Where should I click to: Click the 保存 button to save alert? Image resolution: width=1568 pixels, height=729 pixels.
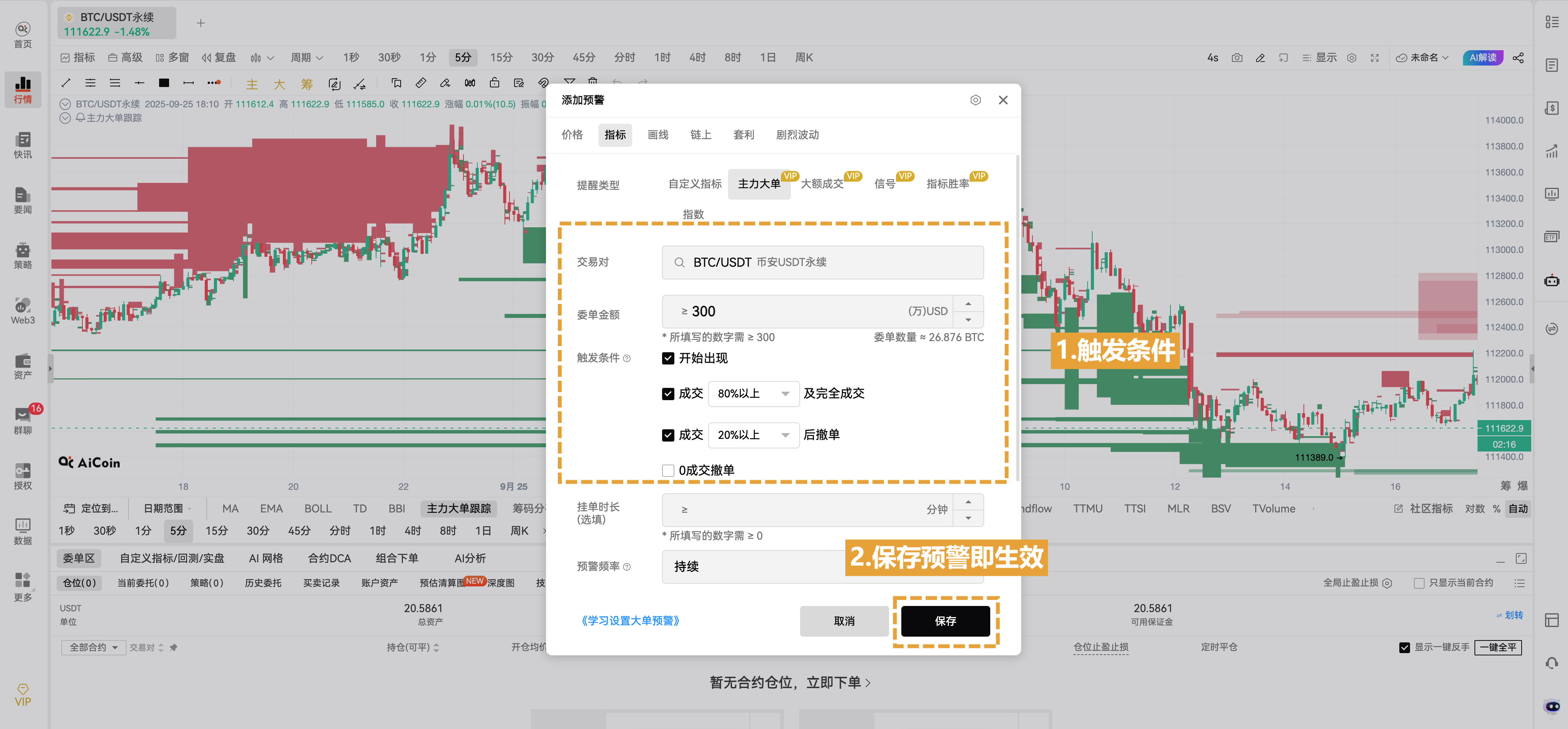click(x=945, y=621)
